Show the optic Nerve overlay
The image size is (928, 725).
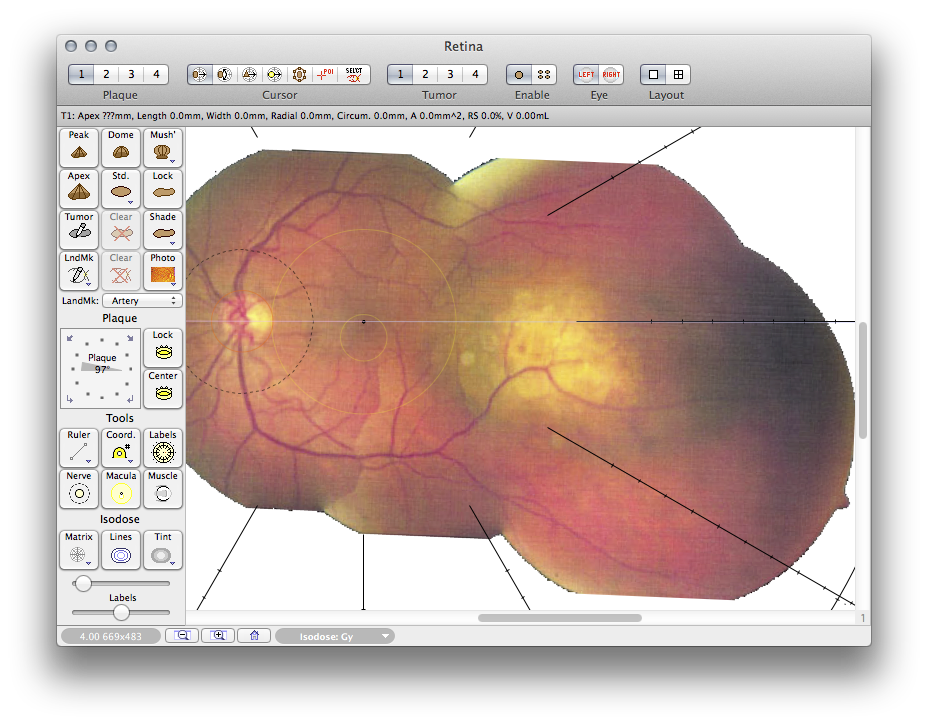[79, 489]
